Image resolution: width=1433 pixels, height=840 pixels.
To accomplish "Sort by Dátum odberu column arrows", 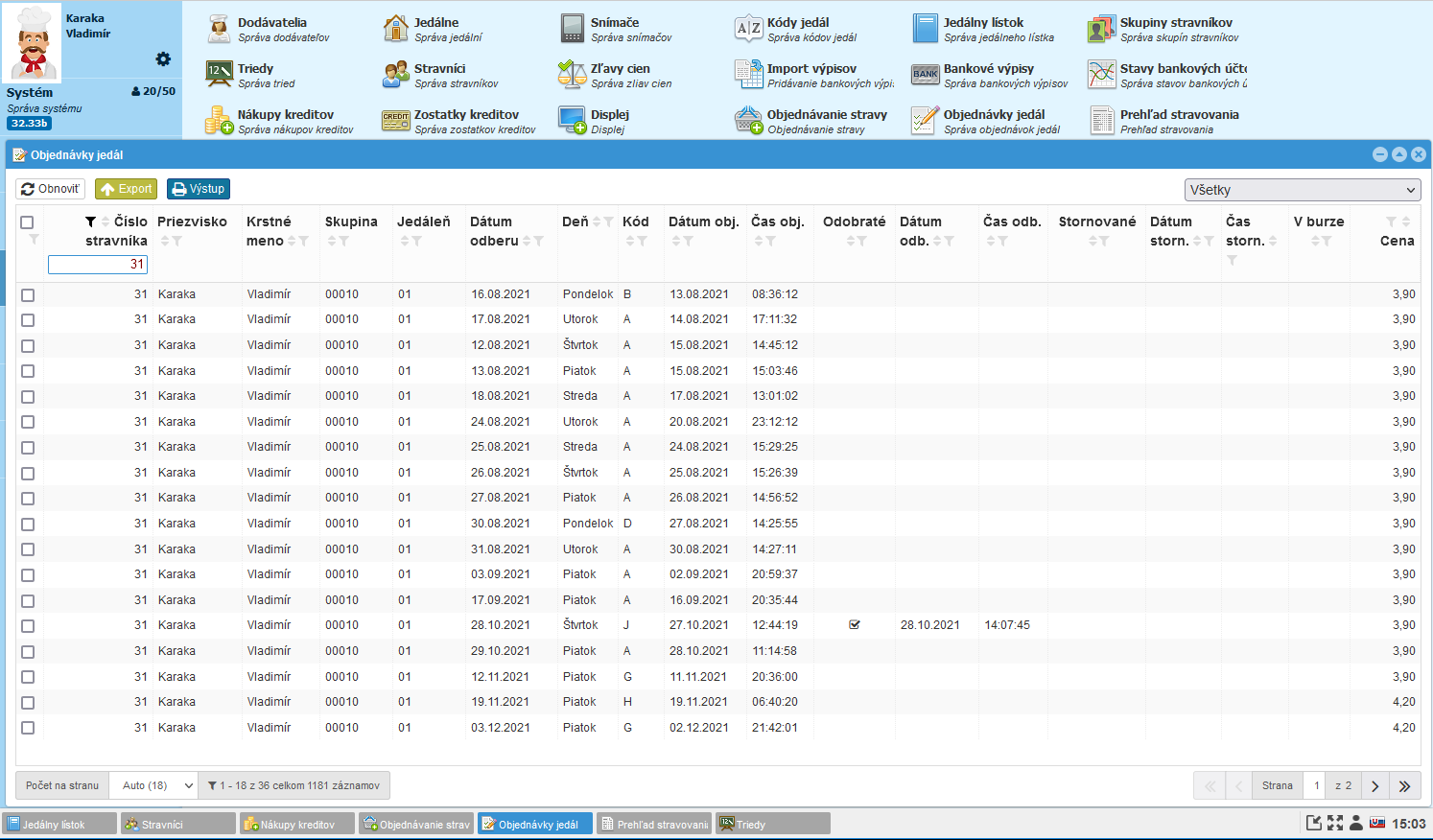I will pos(527,242).
